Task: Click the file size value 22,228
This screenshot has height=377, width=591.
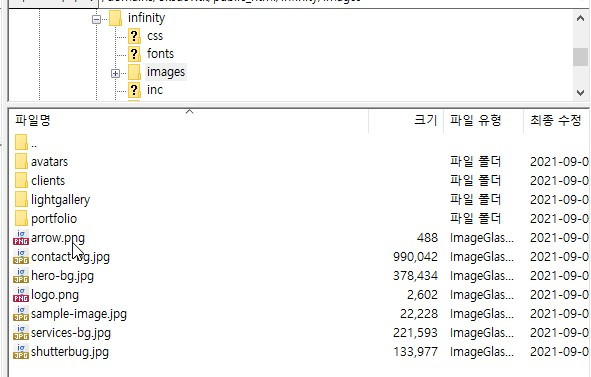Action: click(419, 314)
